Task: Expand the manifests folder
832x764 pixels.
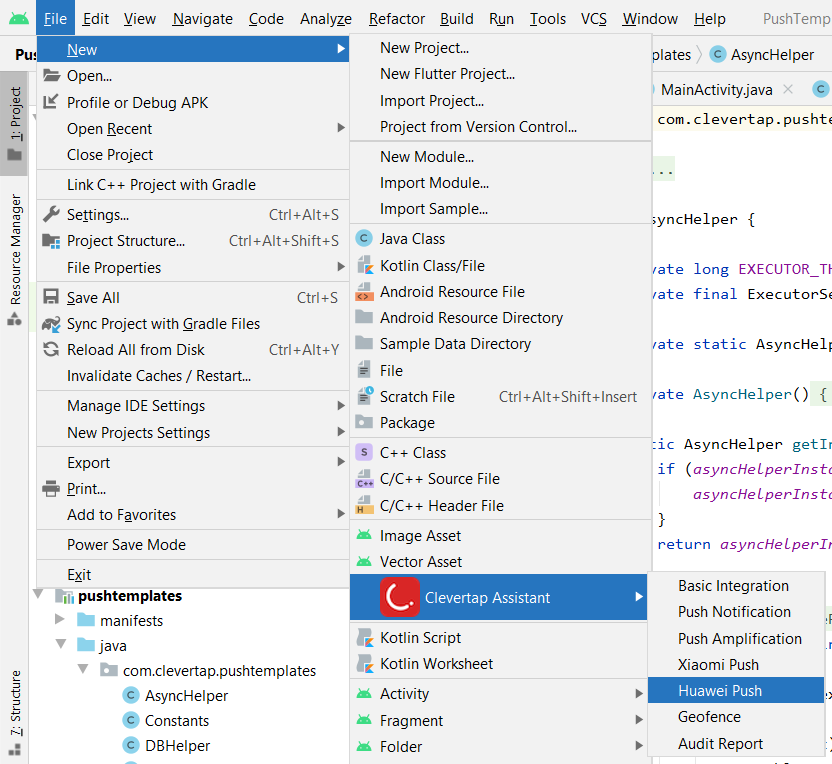Action: 60,619
